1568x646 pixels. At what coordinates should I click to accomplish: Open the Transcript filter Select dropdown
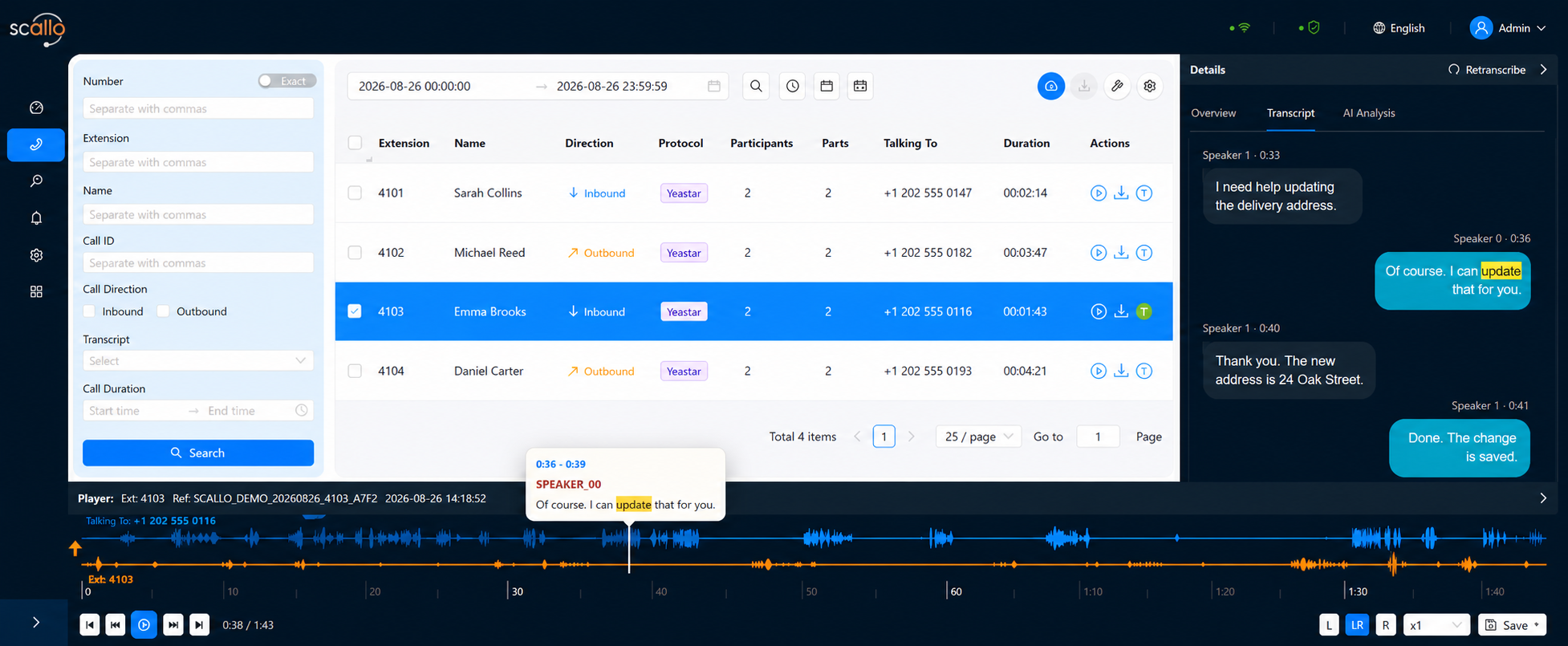(198, 361)
